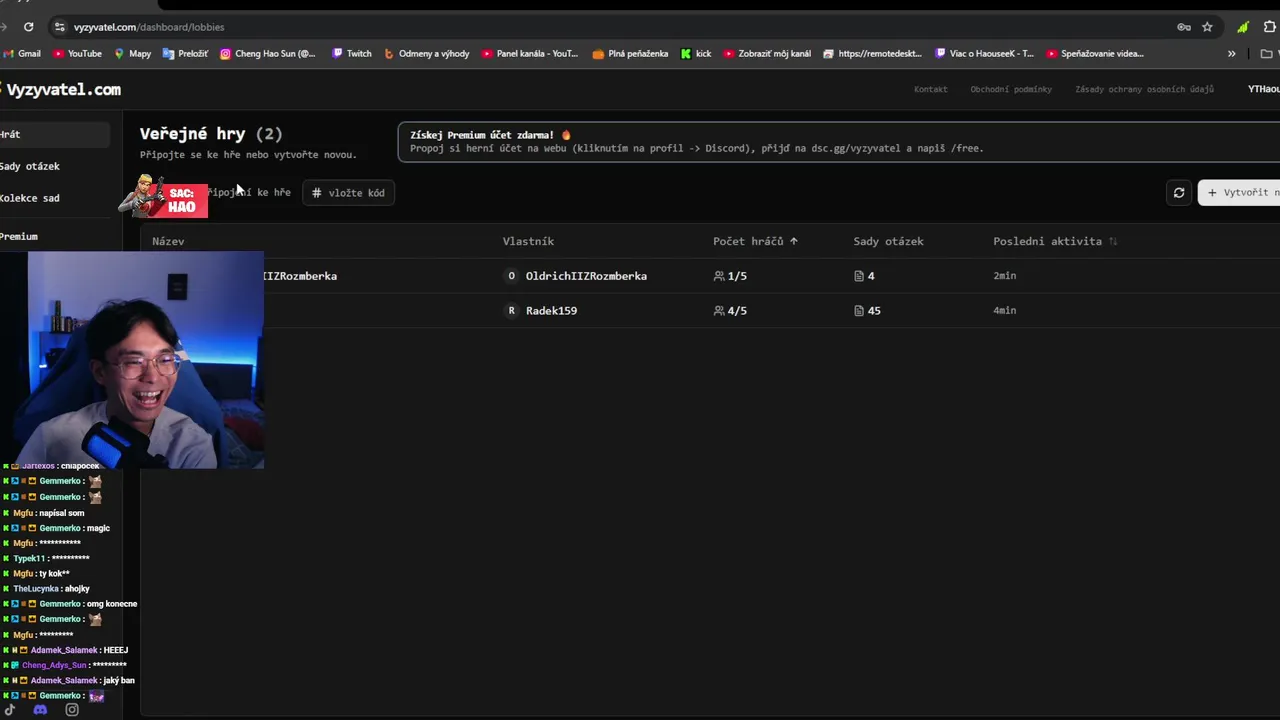Click the vložte kód code field
This screenshot has width=1280, height=720.
[349, 193]
